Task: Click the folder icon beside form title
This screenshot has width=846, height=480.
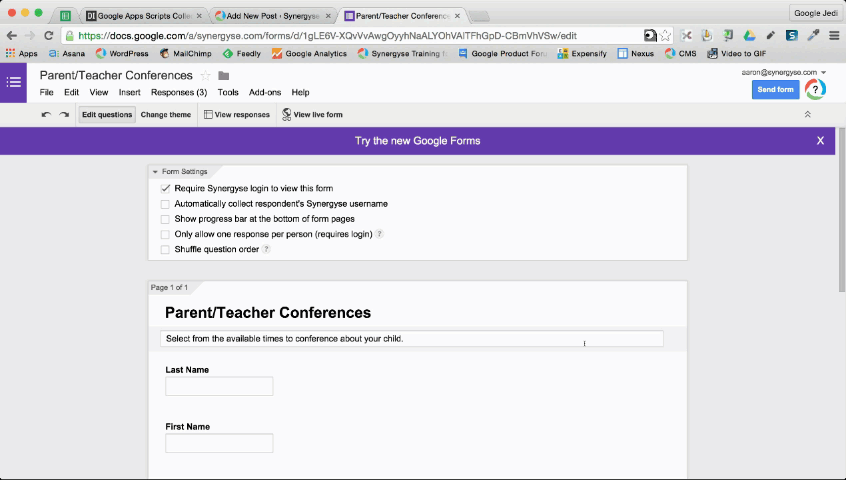Action: [223, 76]
